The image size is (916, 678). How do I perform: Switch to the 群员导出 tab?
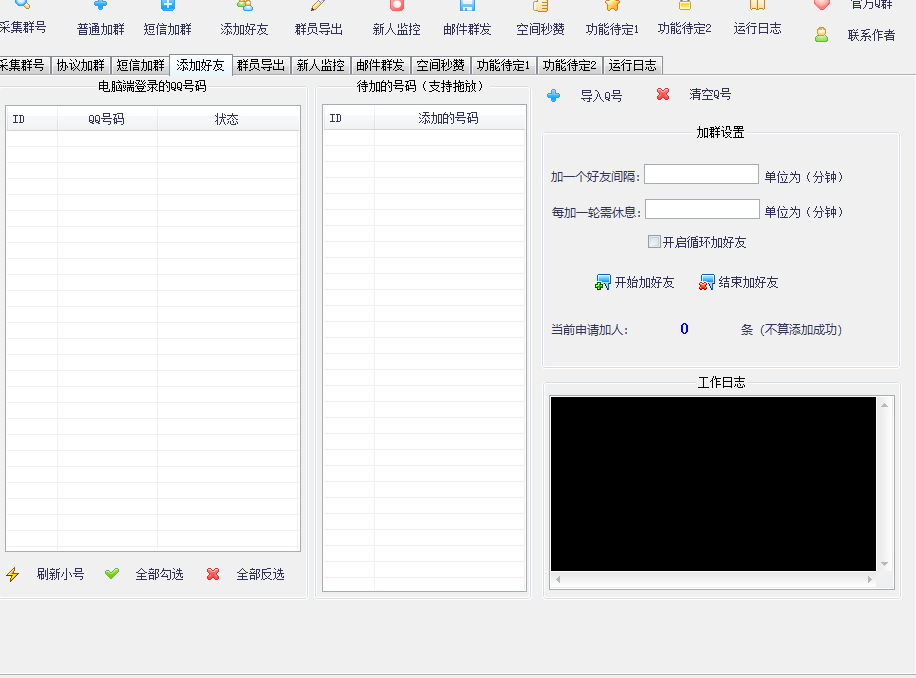point(261,65)
